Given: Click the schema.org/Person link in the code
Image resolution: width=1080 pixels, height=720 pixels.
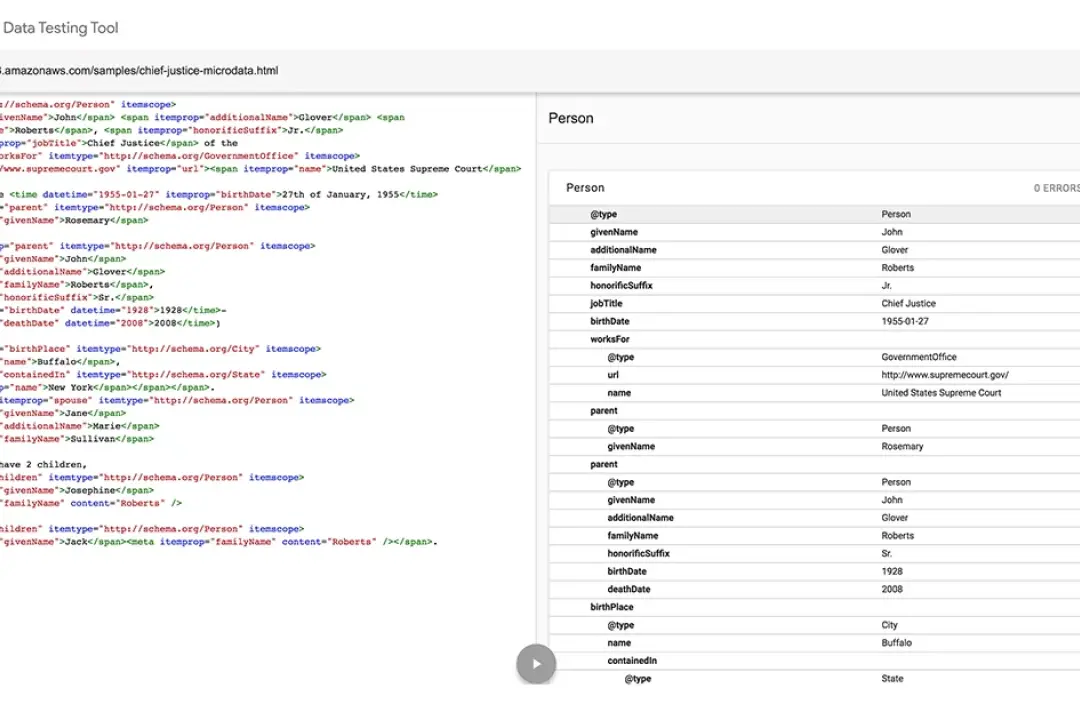Looking at the screenshot, I should coord(55,104).
